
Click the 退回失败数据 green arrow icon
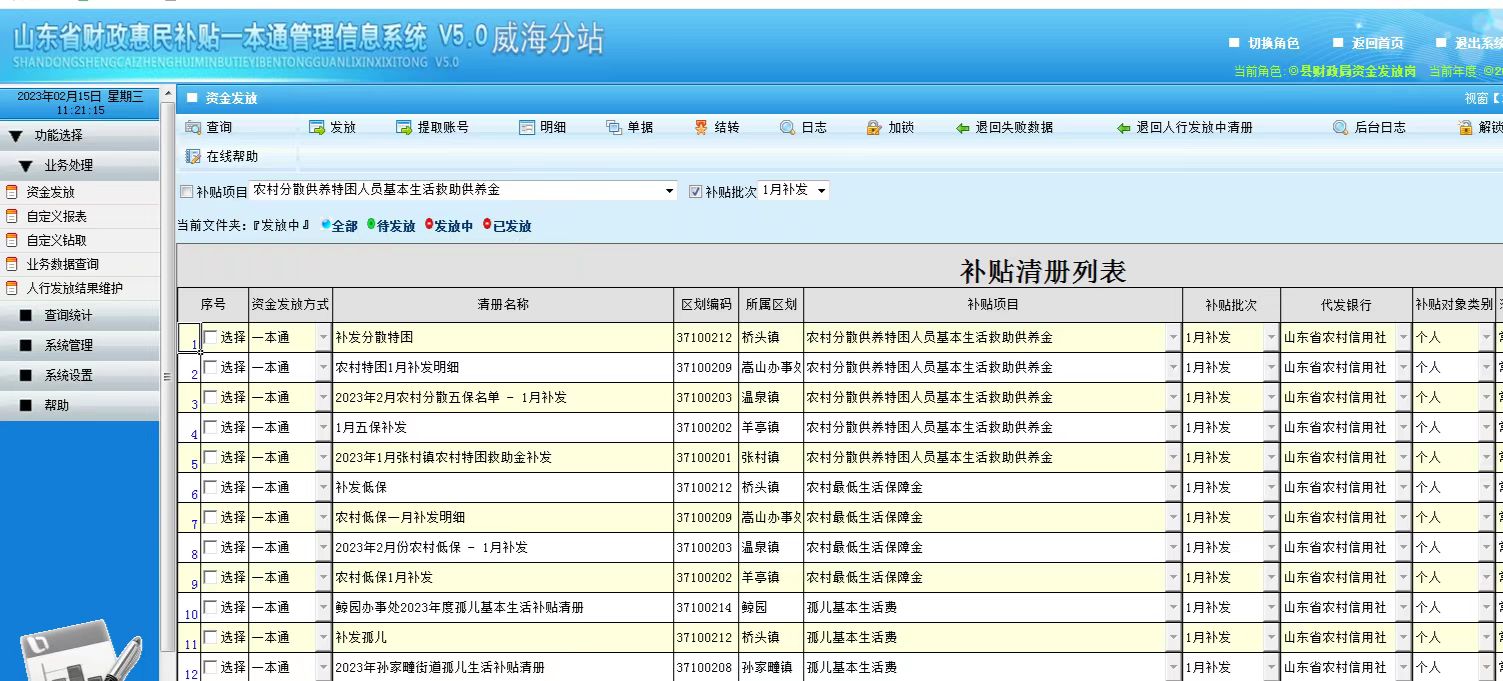[x=963, y=128]
